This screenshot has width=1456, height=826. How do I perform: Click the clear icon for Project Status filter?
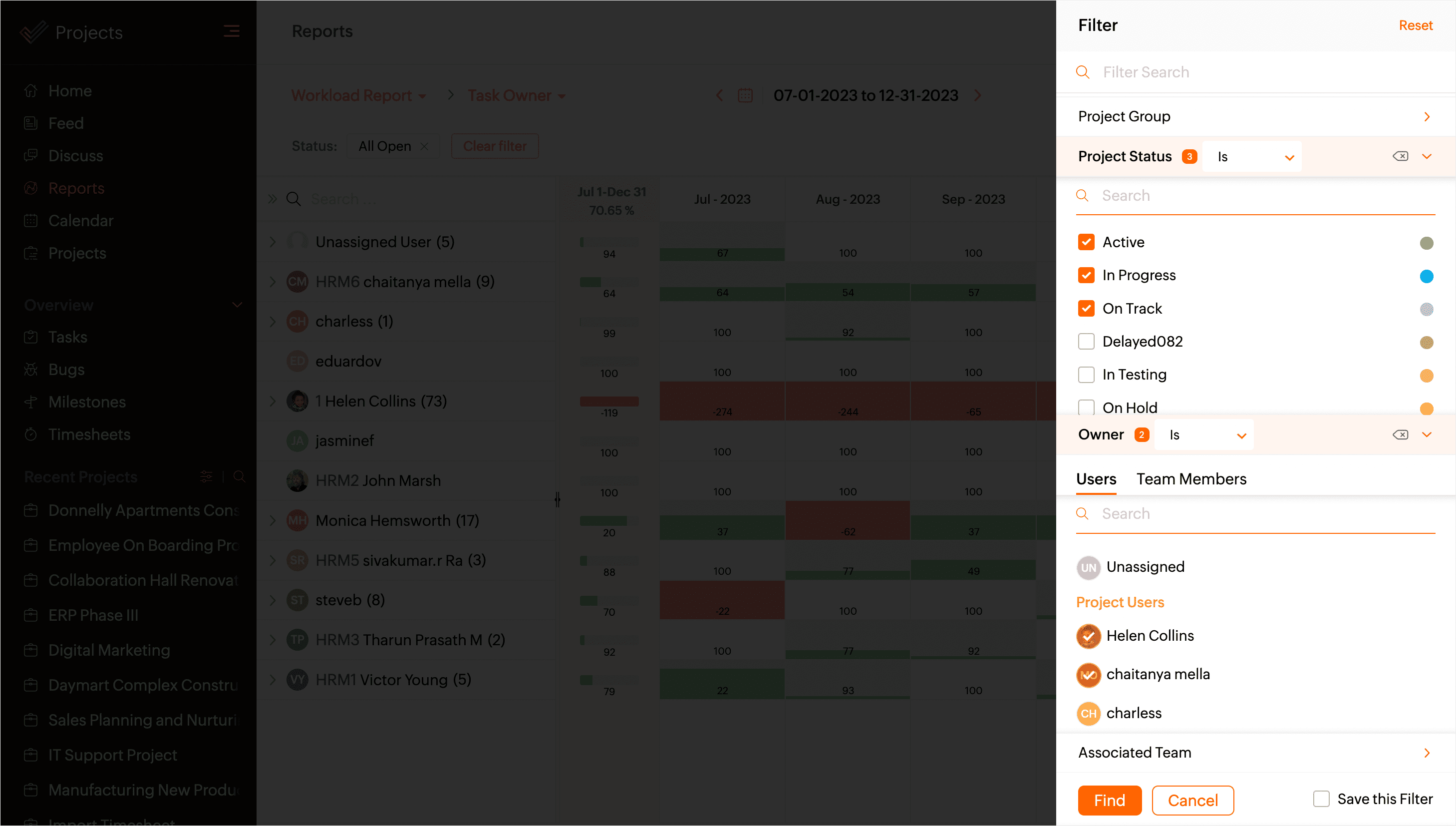tap(1400, 156)
